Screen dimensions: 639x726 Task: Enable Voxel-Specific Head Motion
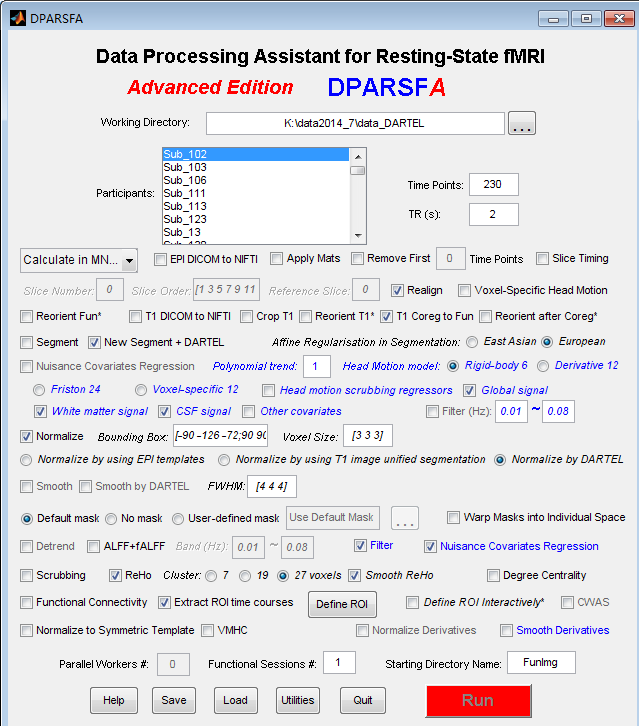(464, 290)
